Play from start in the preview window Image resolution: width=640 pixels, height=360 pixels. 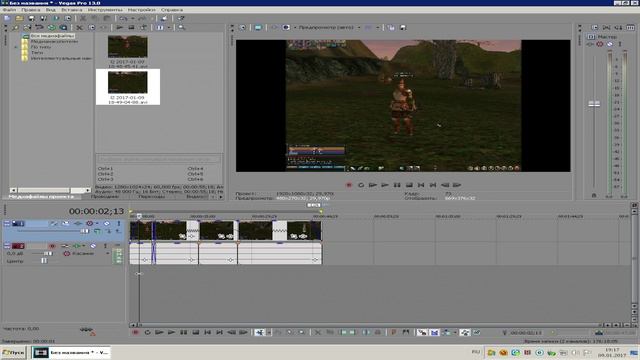(x=373, y=185)
